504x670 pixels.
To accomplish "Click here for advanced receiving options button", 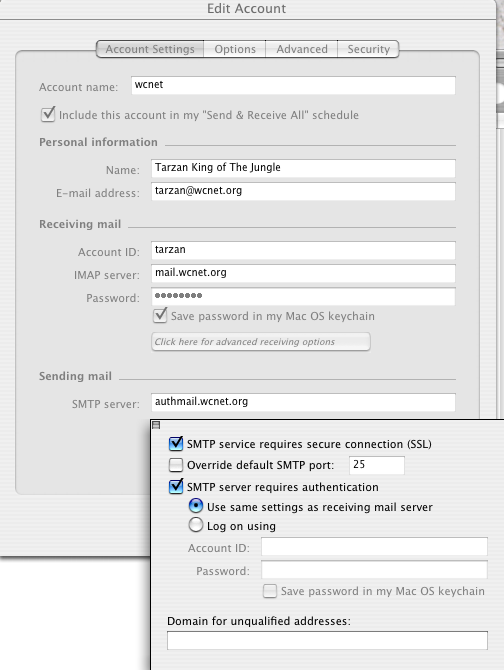I will [x=261, y=342].
